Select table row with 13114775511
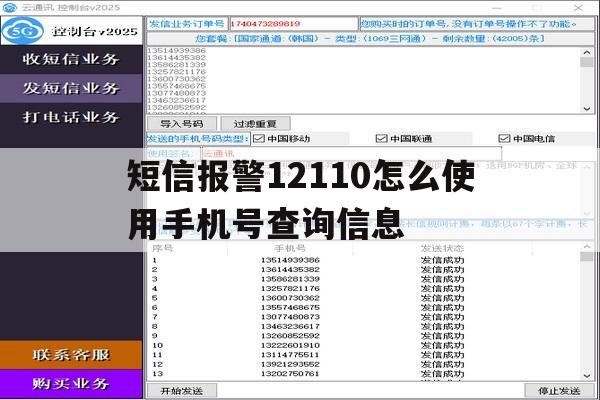600x400 pixels. 364,355
